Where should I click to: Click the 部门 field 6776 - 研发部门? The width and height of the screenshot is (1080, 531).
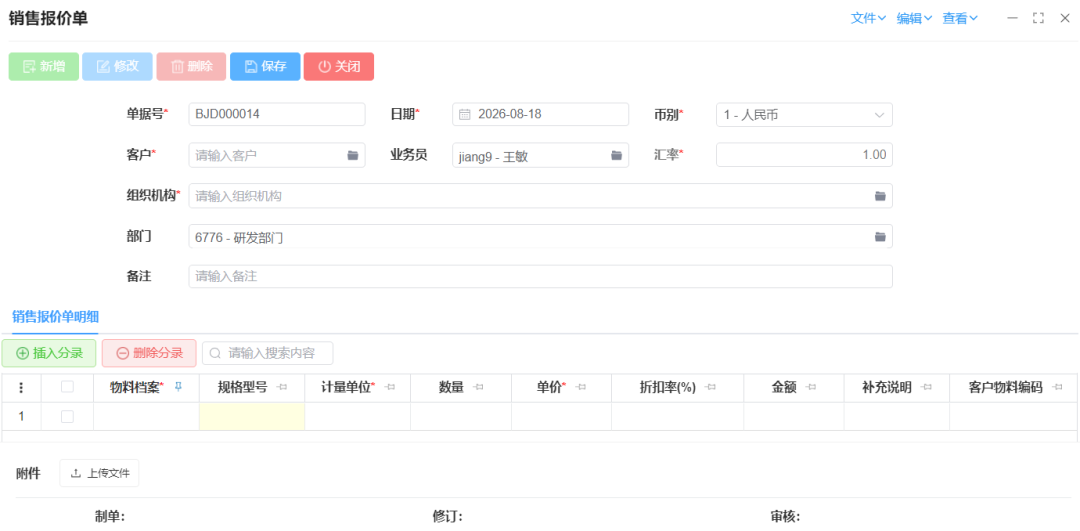click(x=541, y=237)
